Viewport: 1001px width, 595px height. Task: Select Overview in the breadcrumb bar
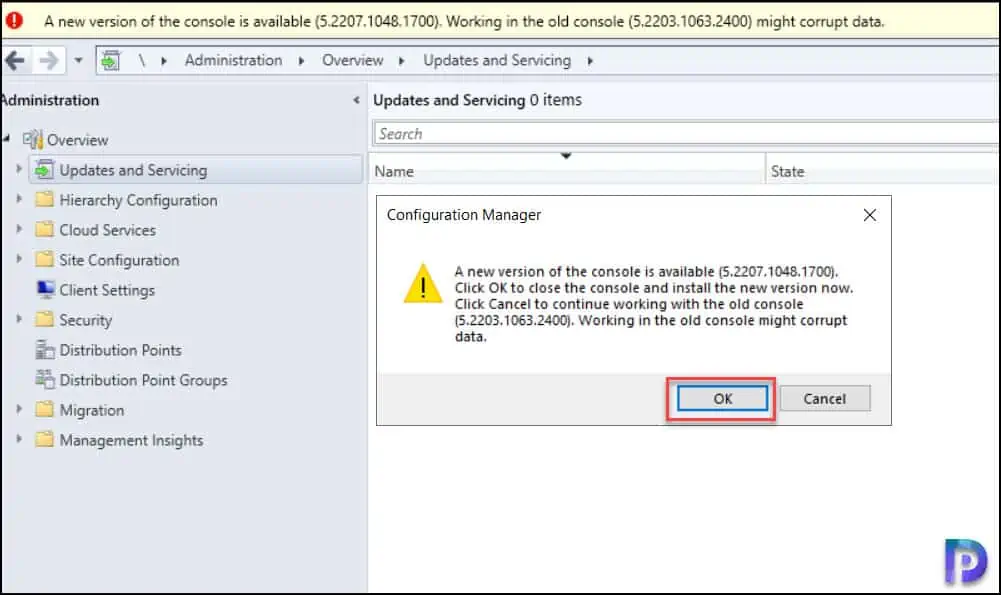pos(352,60)
